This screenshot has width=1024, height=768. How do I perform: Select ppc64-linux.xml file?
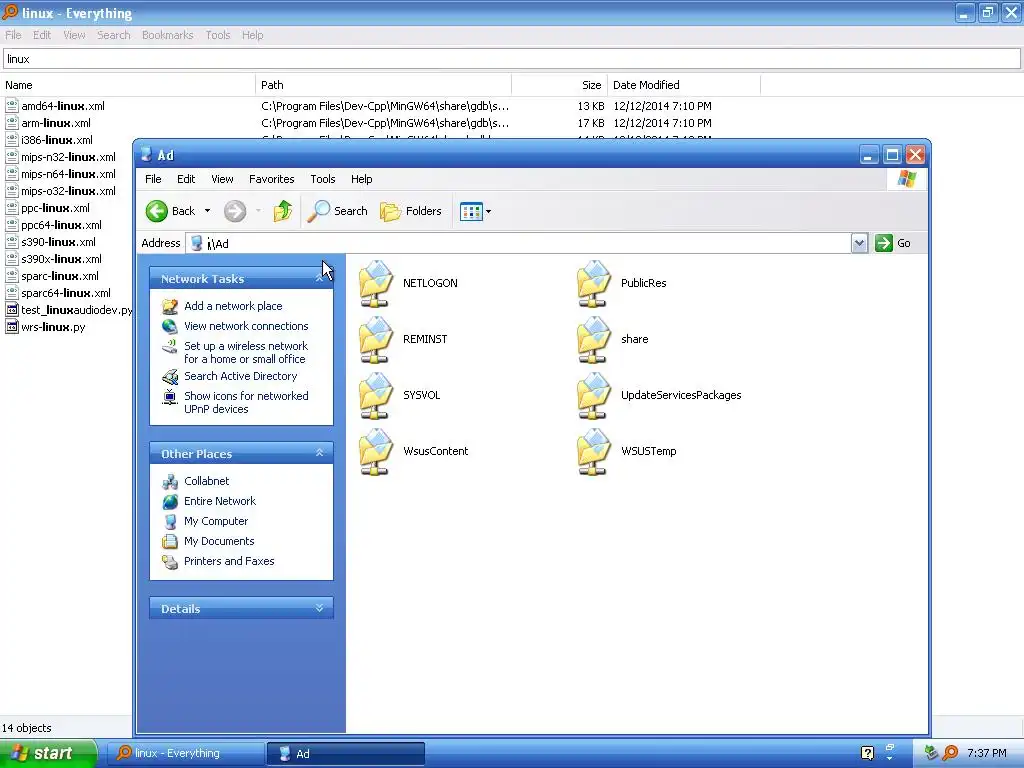click(x=61, y=225)
